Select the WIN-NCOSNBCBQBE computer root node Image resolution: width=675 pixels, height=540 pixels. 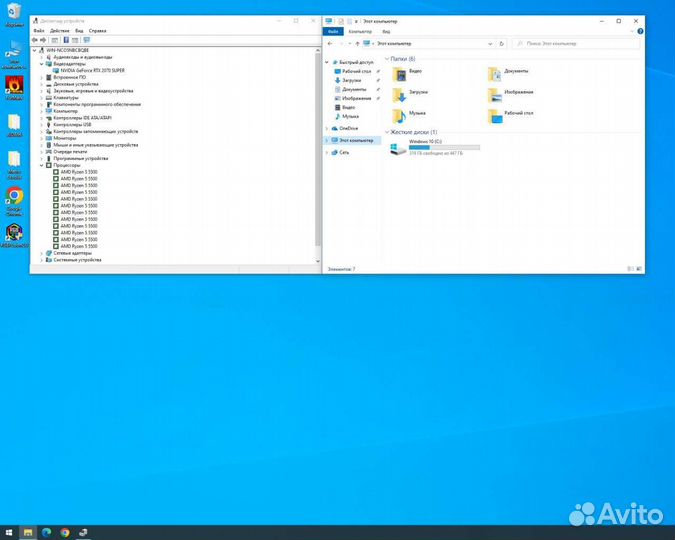click(x=67, y=50)
